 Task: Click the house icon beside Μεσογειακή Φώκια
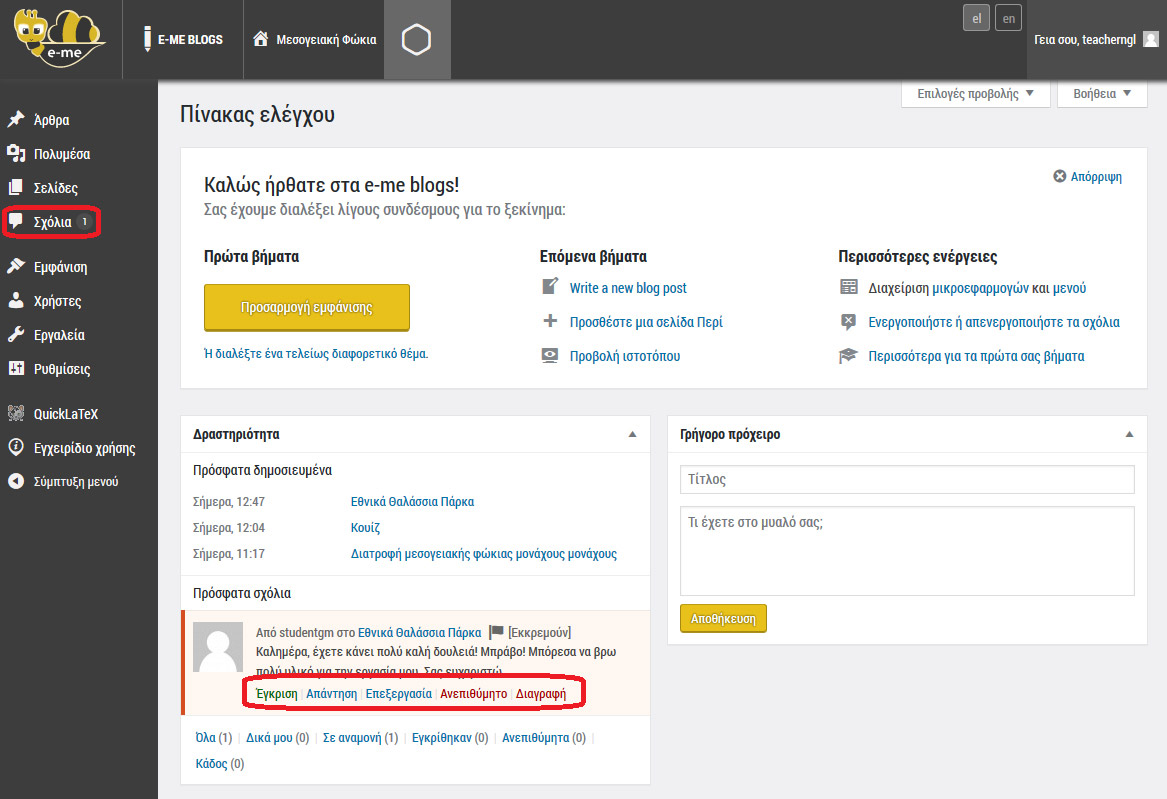tap(260, 39)
